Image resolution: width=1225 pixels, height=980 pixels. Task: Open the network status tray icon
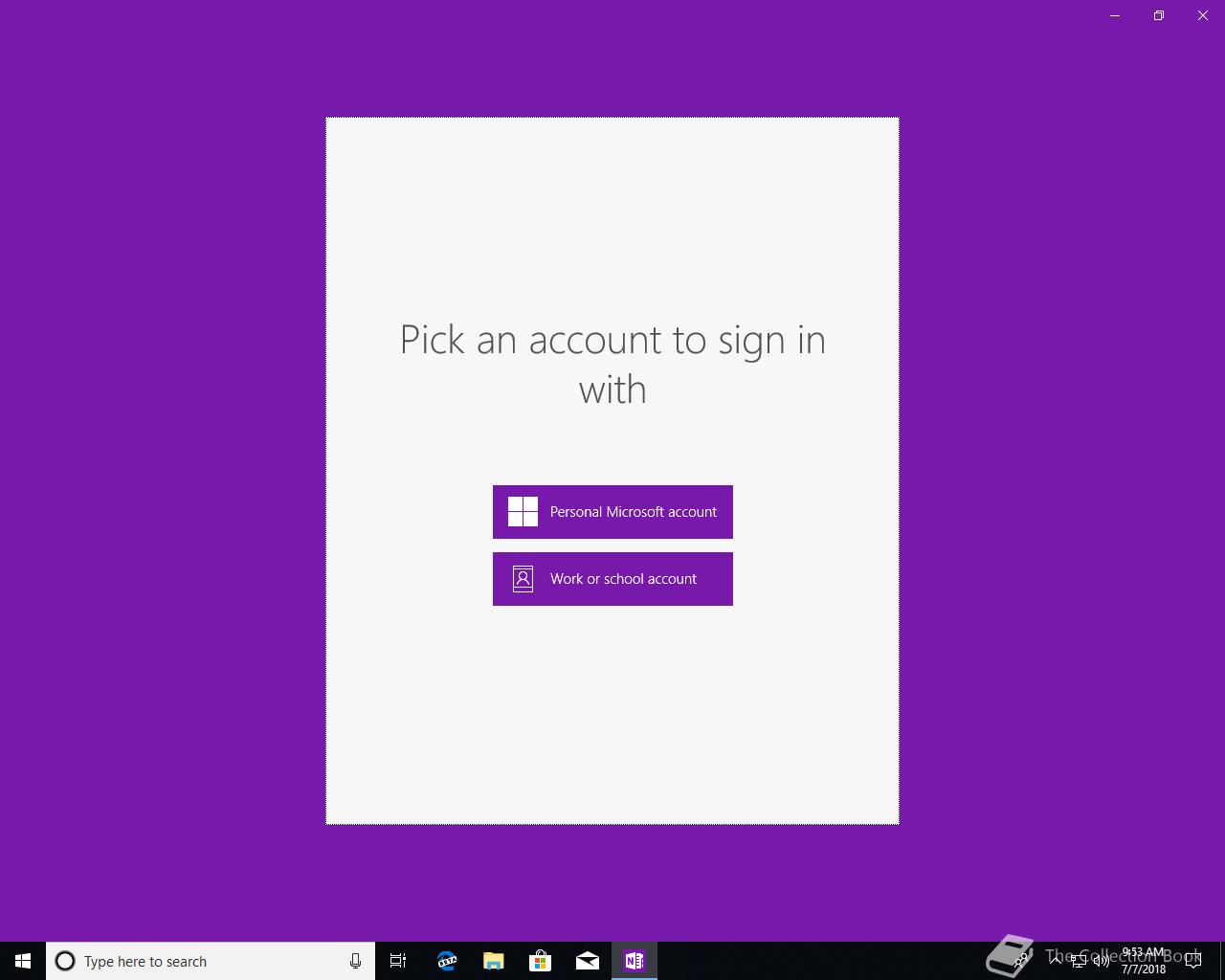[1078, 961]
